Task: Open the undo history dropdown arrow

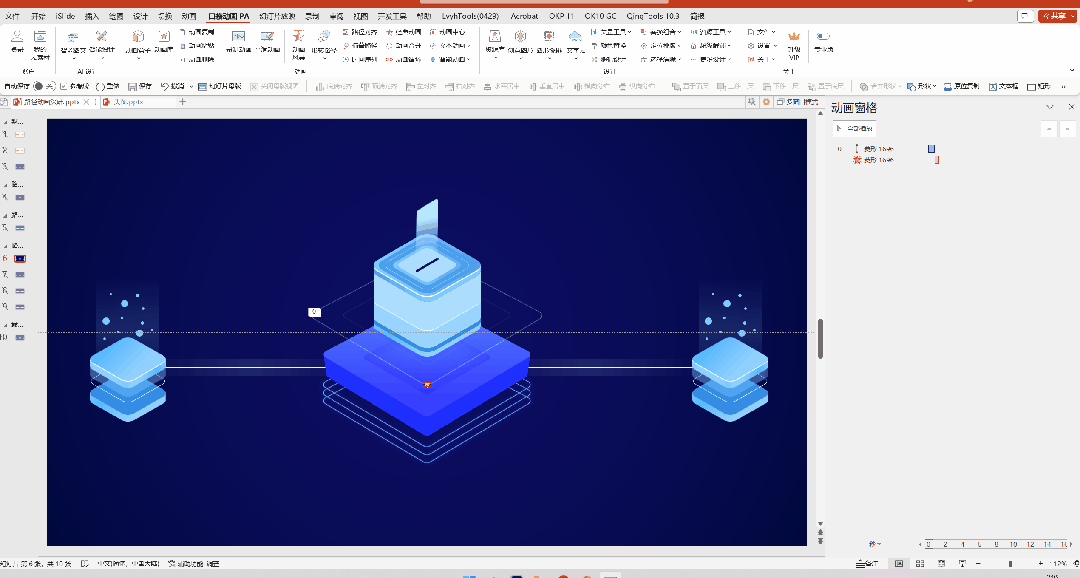Action: coord(190,86)
